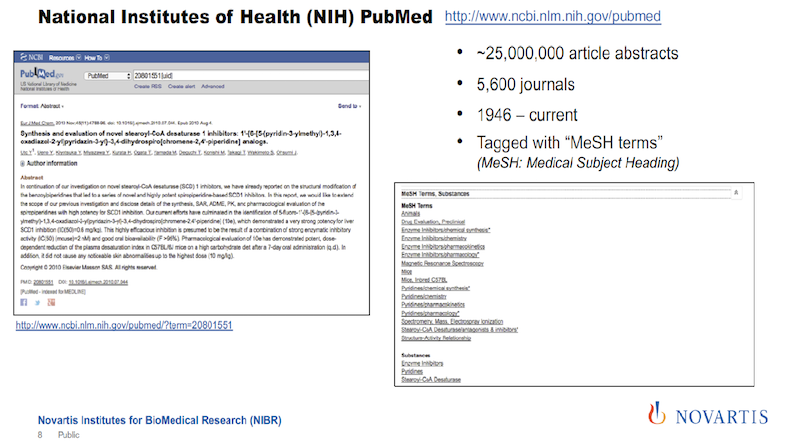Click the Novartis Institutes for BioMedical Research footer
The width and height of the screenshot is (800, 448).
click(160, 420)
